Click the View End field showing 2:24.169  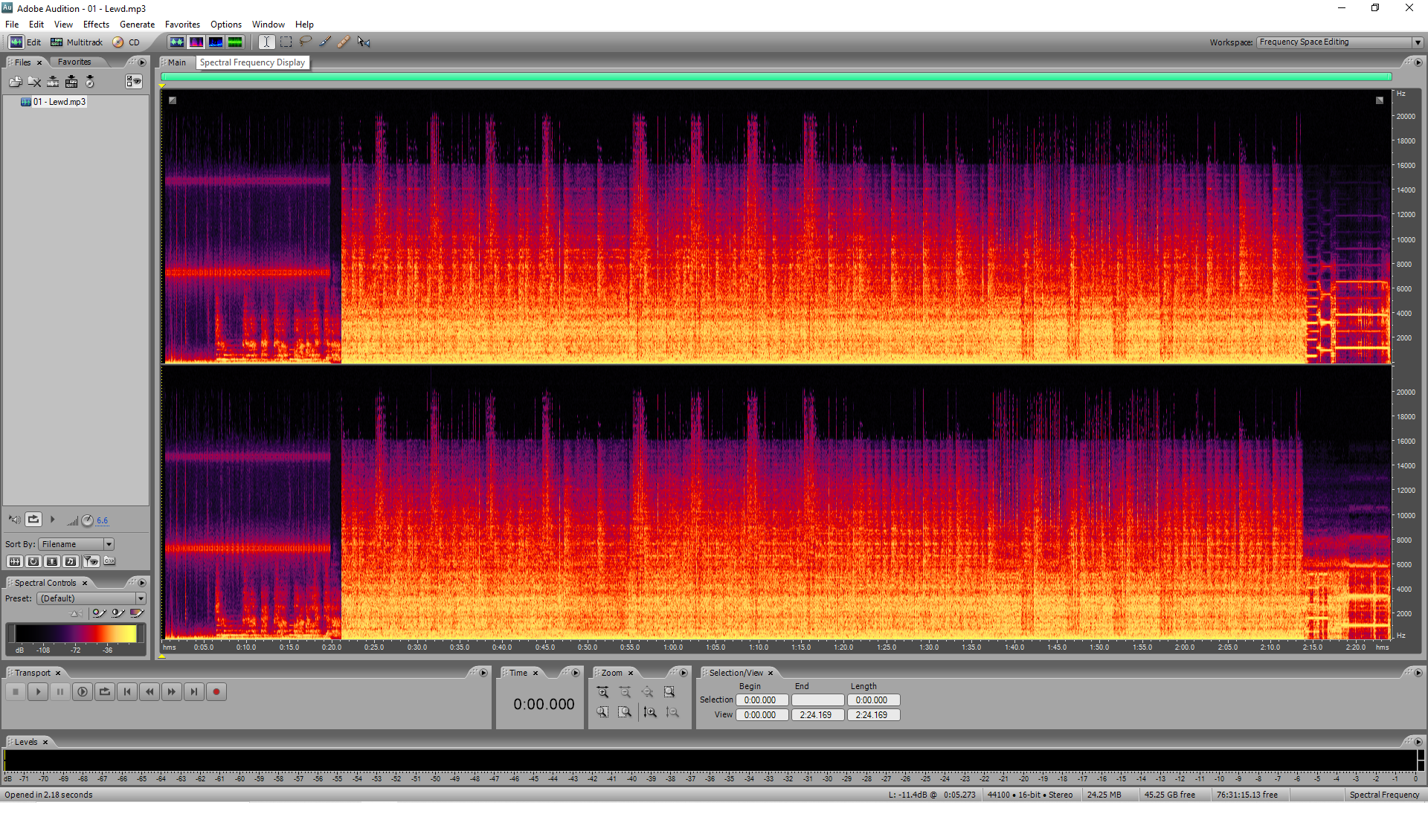pos(817,715)
